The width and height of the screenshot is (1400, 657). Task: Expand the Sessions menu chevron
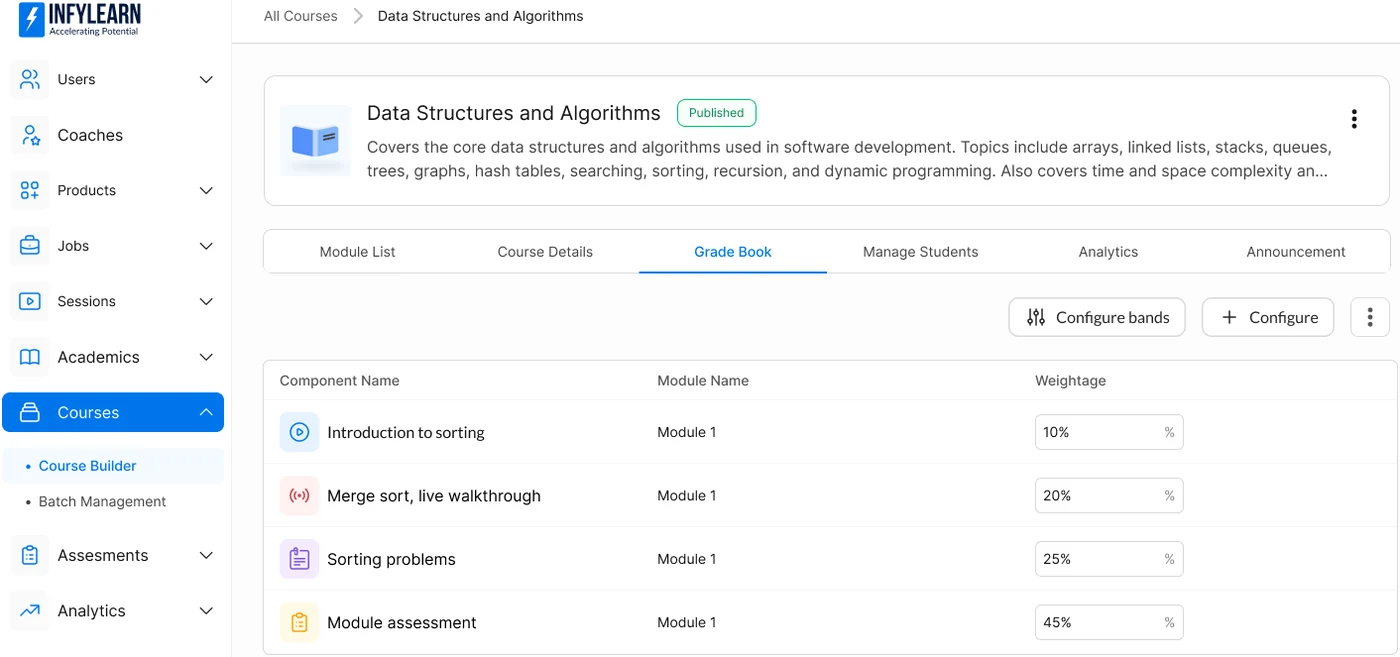pos(206,301)
